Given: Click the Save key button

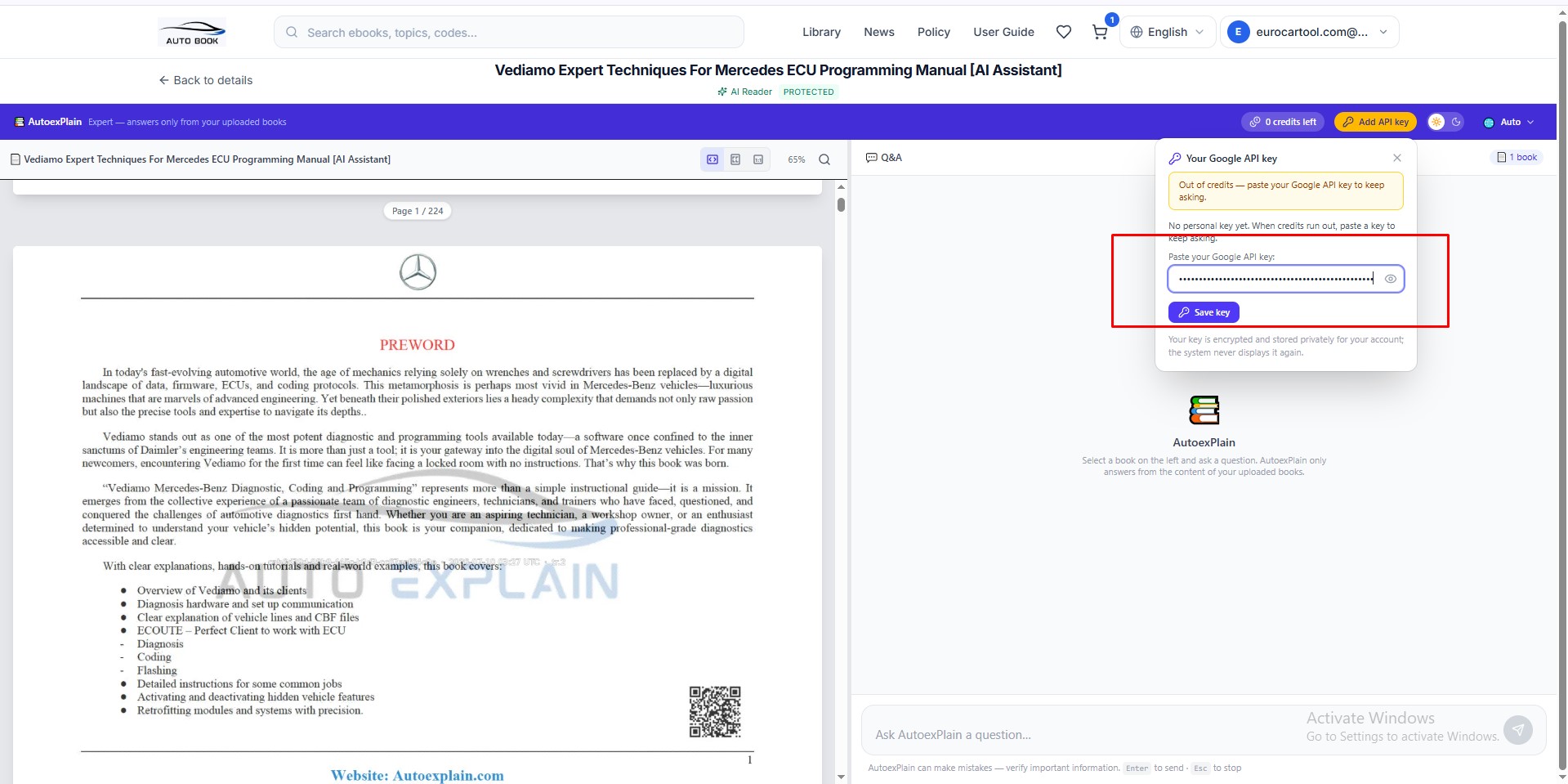Looking at the screenshot, I should 1204,312.
